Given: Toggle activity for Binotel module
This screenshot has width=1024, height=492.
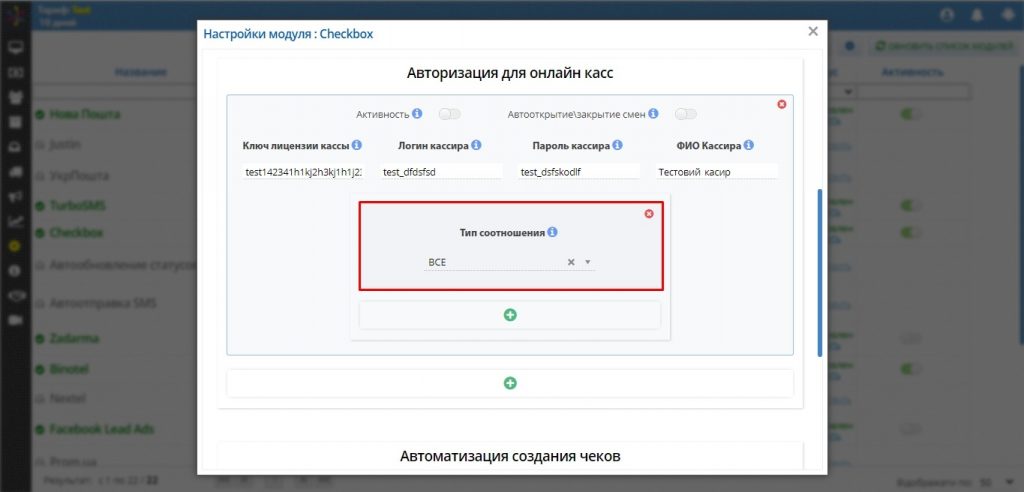Looking at the screenshot, I should coord(911,369).
